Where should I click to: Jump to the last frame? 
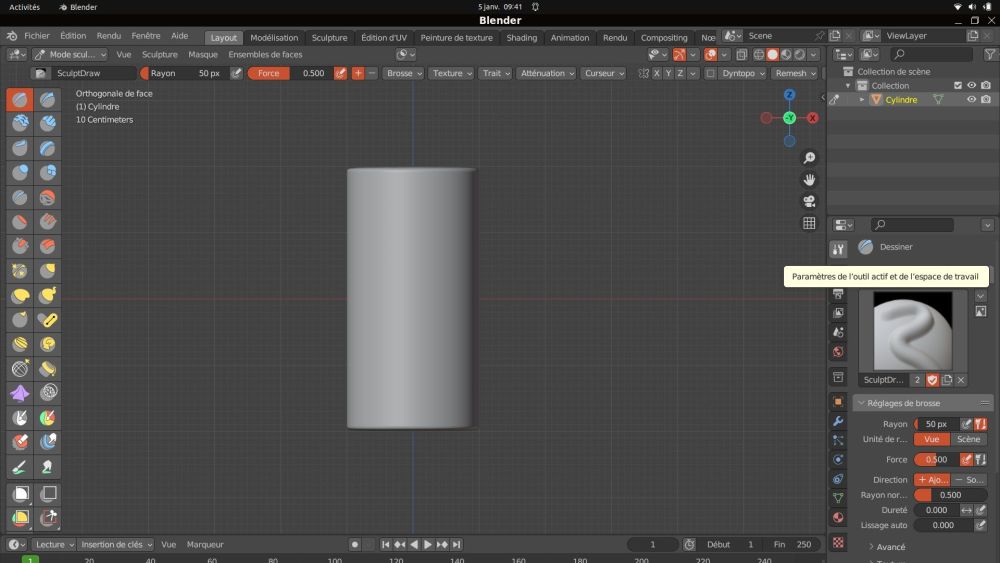pyautogui.click(x=457, y=545)
